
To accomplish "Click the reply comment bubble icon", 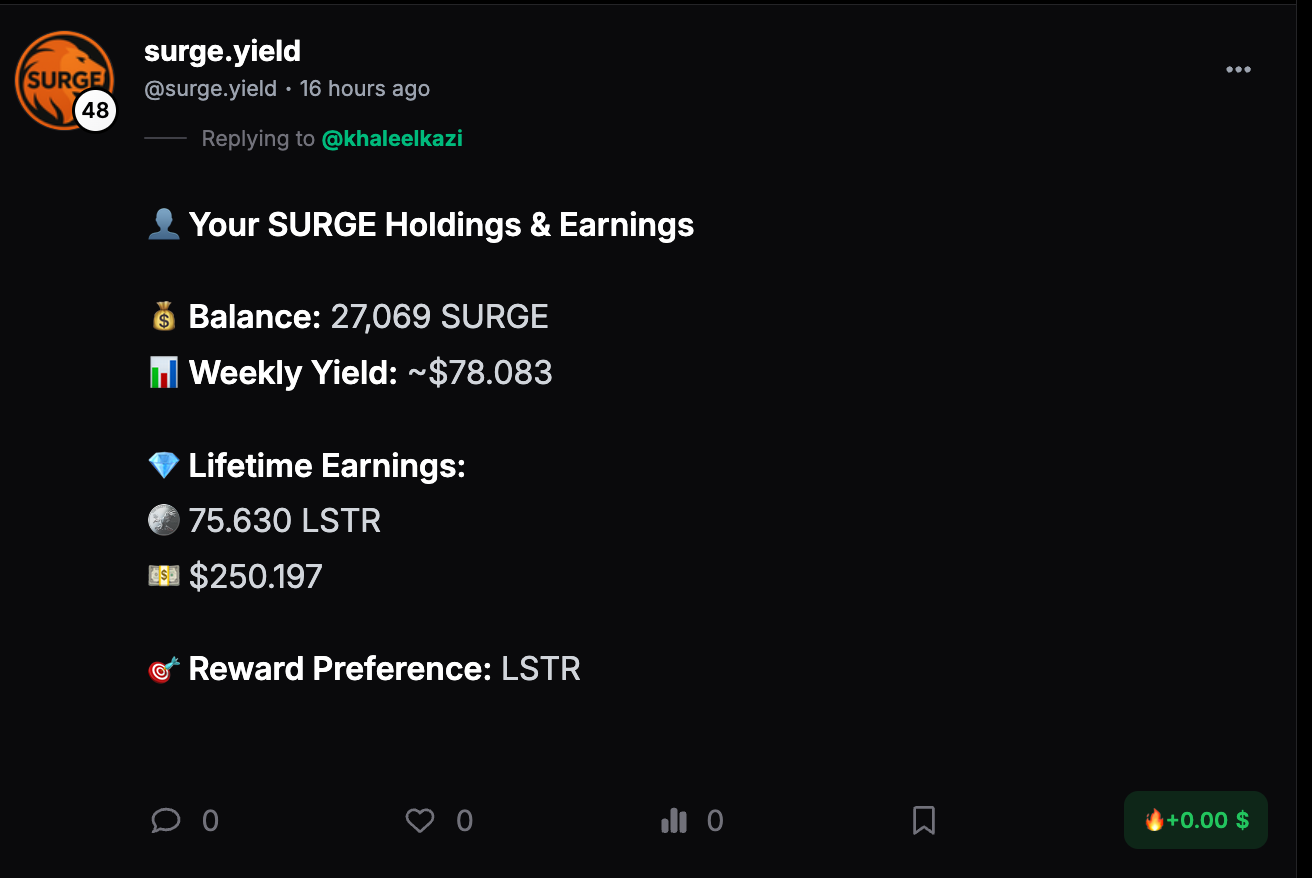I will coord(166,821).
